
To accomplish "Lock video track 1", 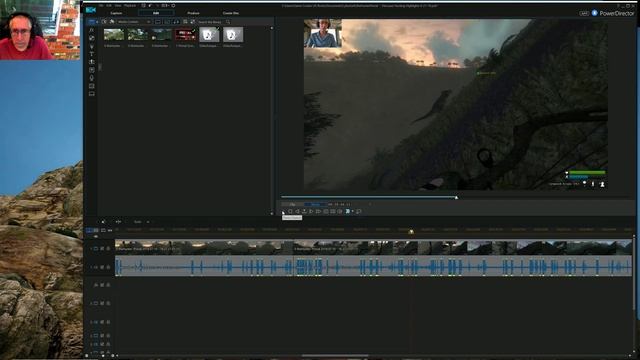I will click(x=108, y=248).
